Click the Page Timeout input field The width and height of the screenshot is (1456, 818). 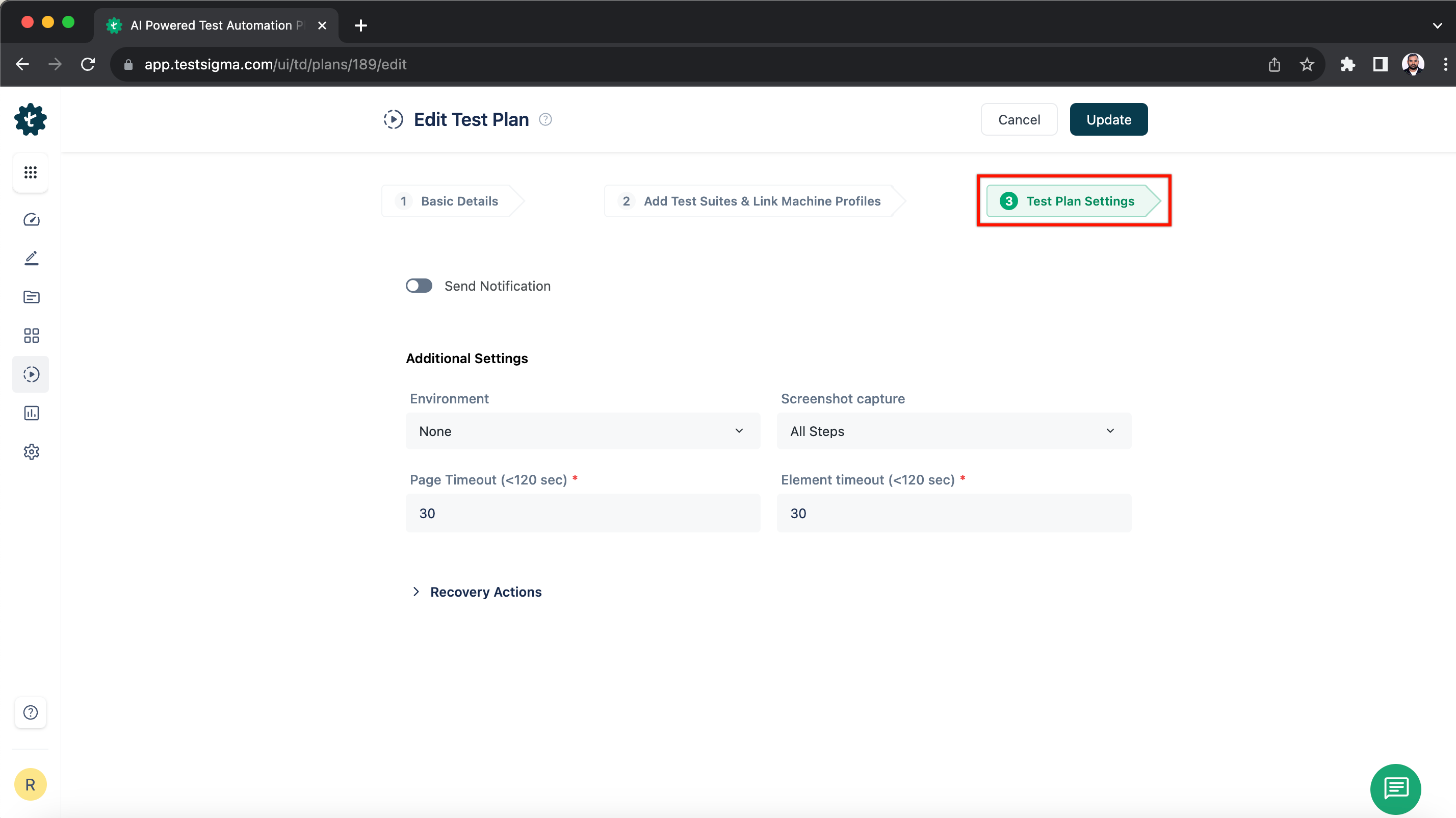pyautogui.click(x=582, y=514)
